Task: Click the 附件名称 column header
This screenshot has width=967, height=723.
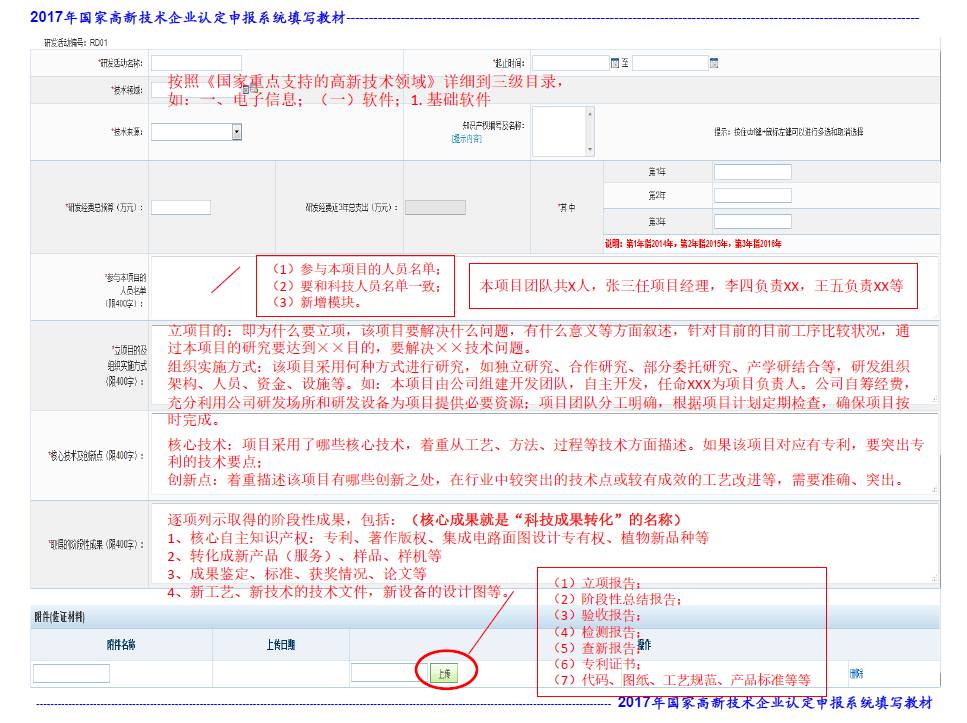Action: click(121, 645)
